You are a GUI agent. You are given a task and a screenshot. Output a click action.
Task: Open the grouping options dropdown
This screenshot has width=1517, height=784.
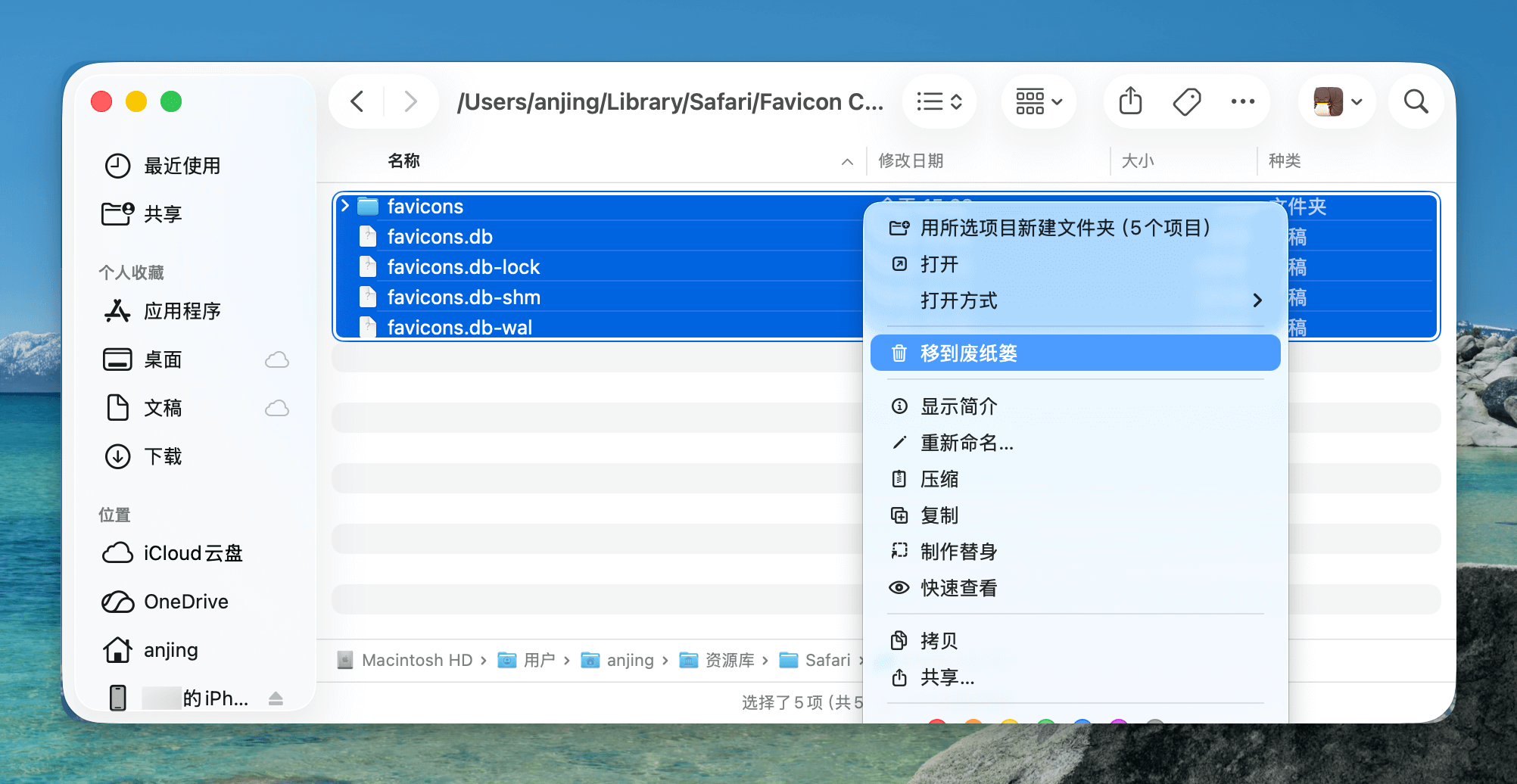(1039, 101)
